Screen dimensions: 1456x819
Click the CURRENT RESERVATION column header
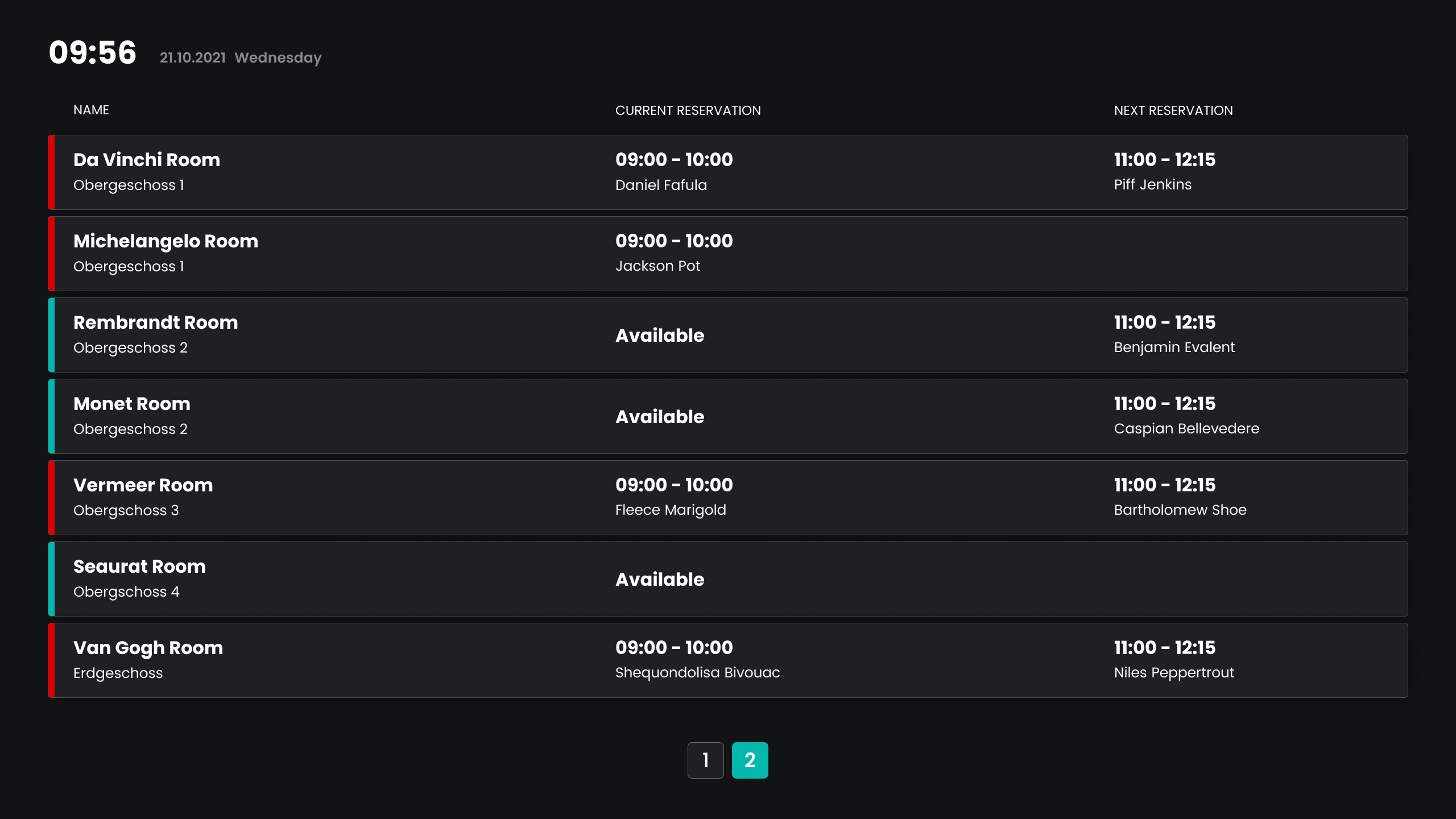[688, 110]
